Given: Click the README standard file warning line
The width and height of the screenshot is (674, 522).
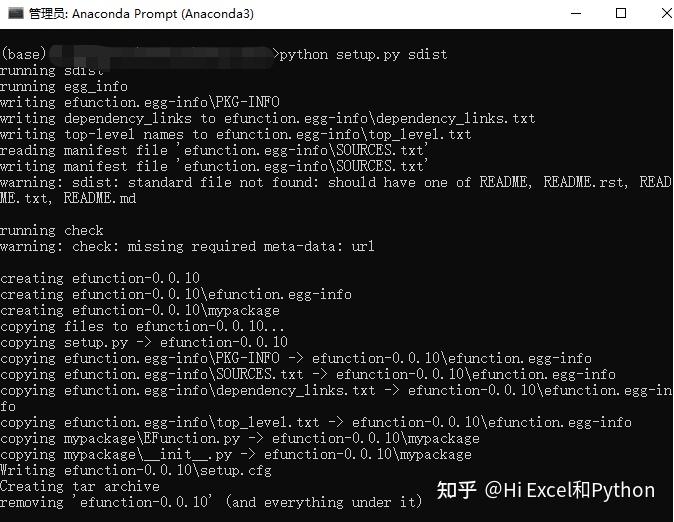Looking at the screenshot, I should coord(335,190).
